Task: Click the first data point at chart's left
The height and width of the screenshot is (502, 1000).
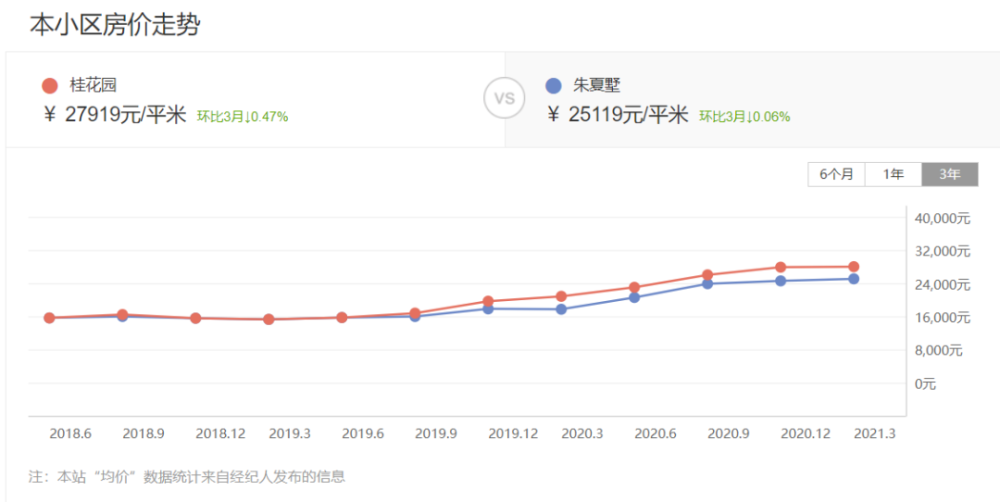Action: click(x=49, y=318)
